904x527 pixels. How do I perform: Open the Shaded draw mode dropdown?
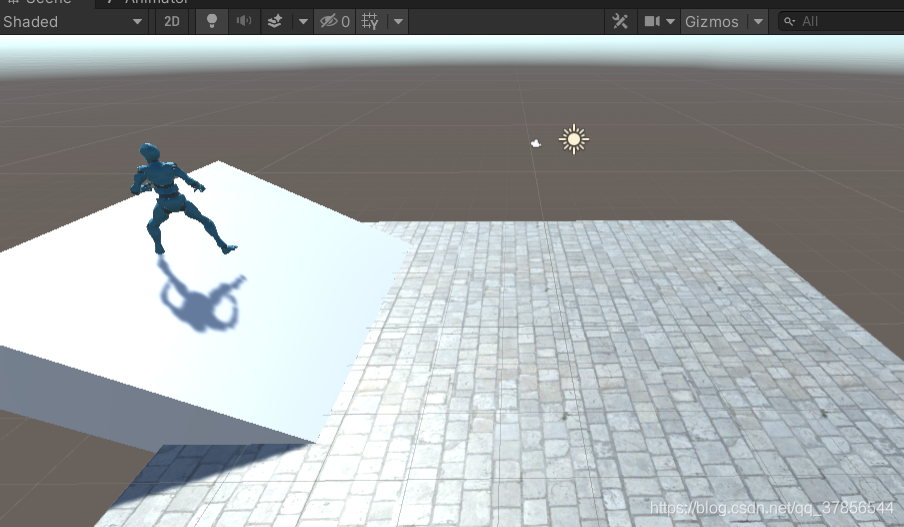[73, 22]
